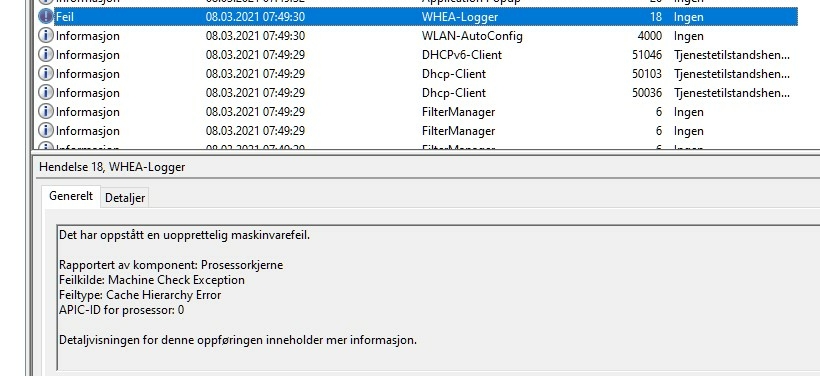The height and width of the screenshot is (376, 820).
Task: Switch to the Detaljer tab
Action: click(x=125, y=198)
